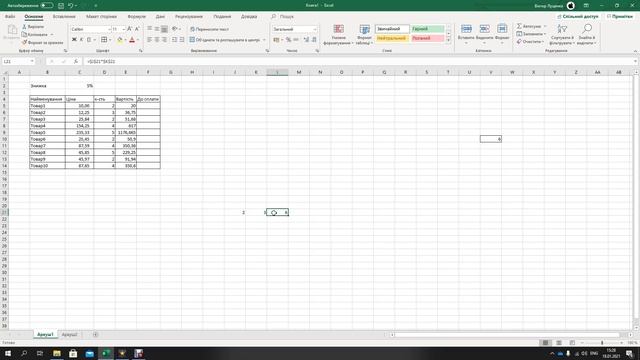Viewport: 640px width, 360px height.
Task: Click the Cut scissors icon
Action: [24, 27]
